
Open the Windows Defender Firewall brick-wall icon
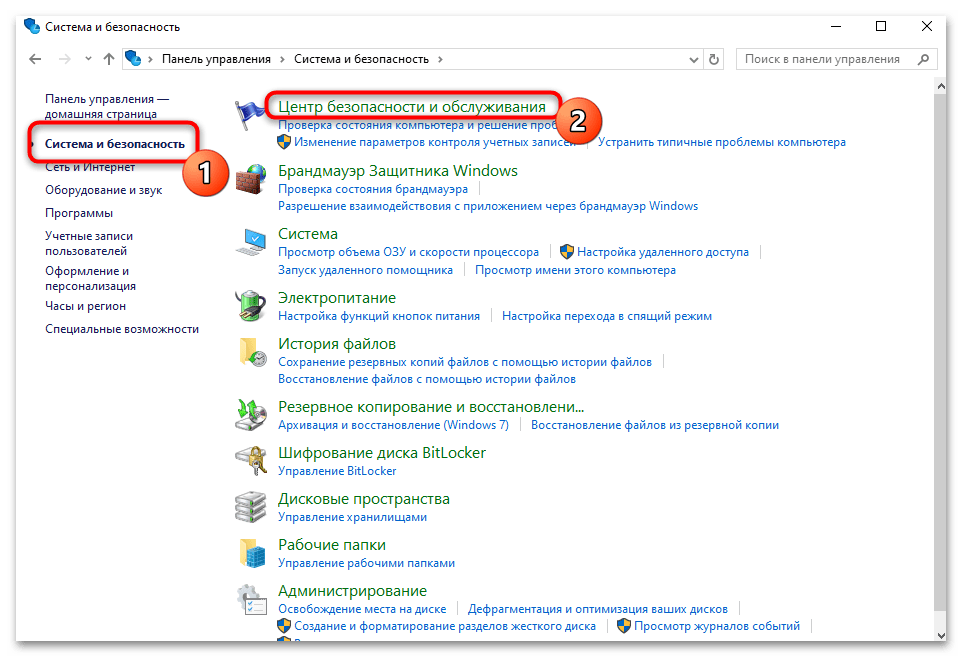[250, 179]
